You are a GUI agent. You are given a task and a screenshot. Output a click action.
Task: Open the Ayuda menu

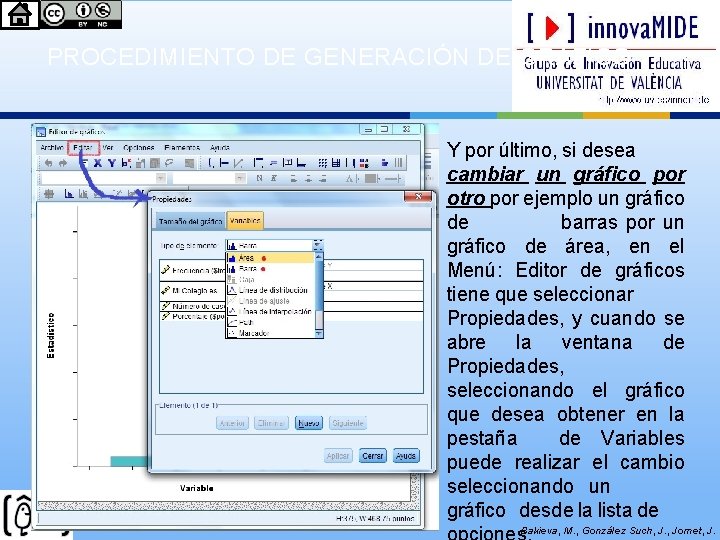click(x=219, y=147)
